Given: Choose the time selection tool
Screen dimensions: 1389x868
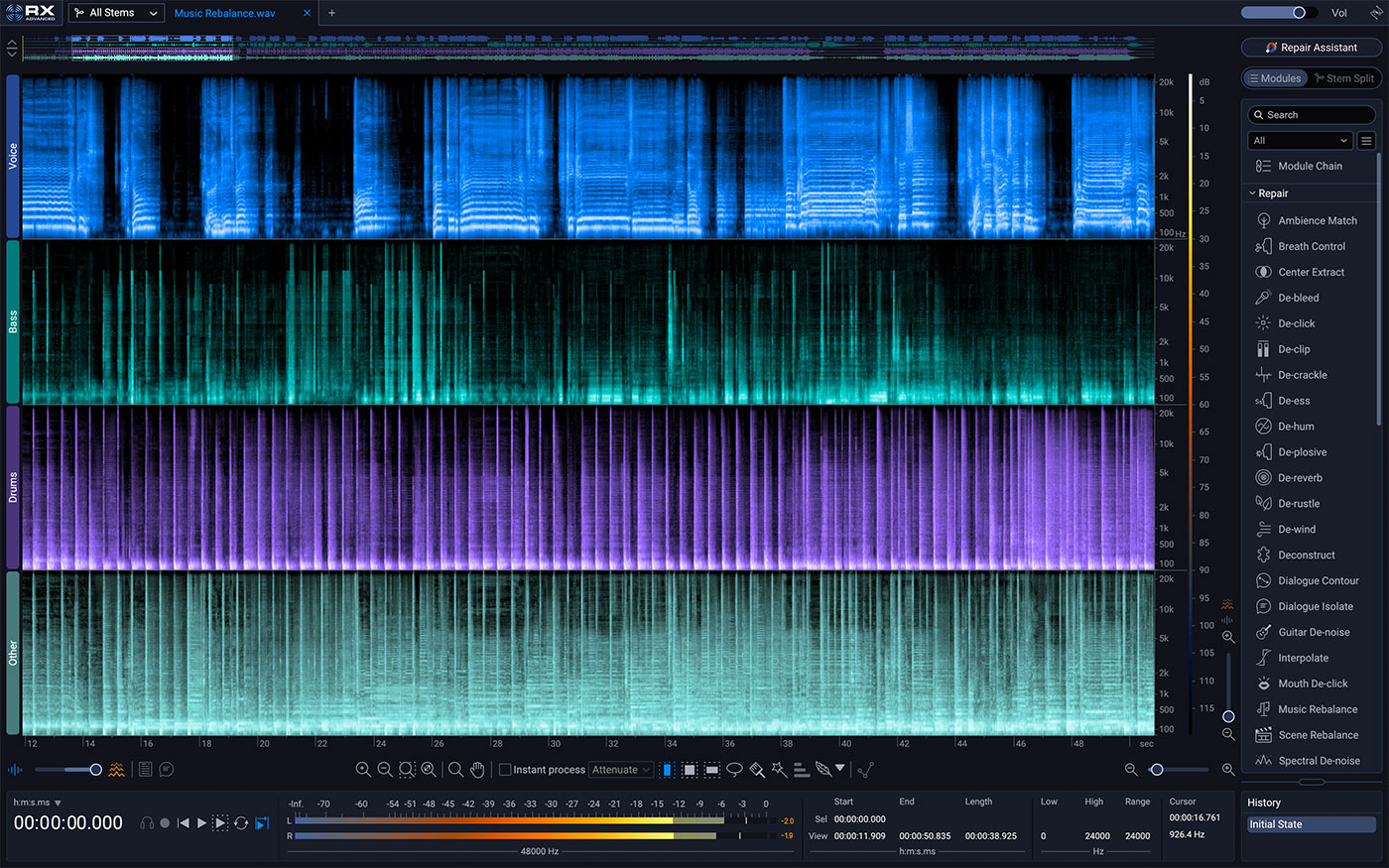Looking at the screenshot, I should [668, 770].
